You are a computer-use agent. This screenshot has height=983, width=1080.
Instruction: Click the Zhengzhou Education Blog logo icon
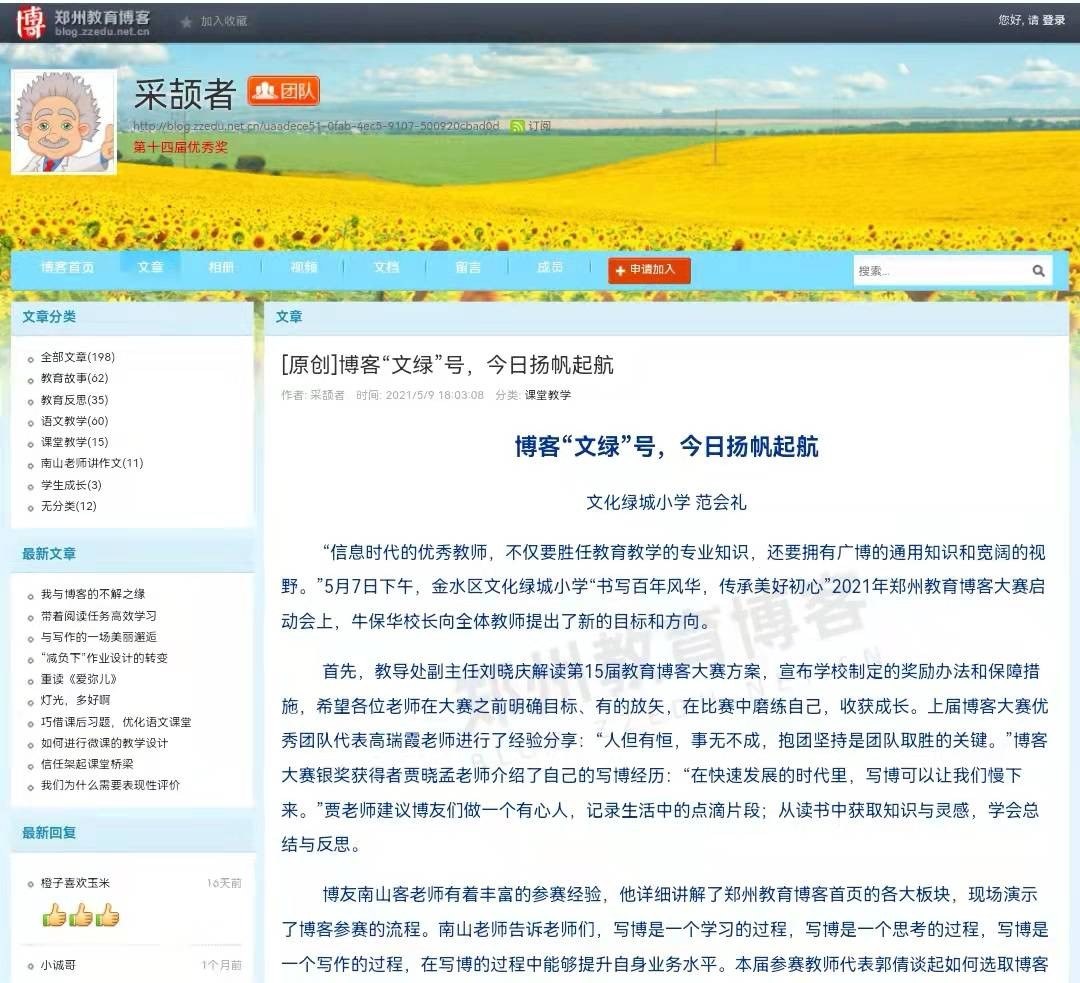pos(32,21)
